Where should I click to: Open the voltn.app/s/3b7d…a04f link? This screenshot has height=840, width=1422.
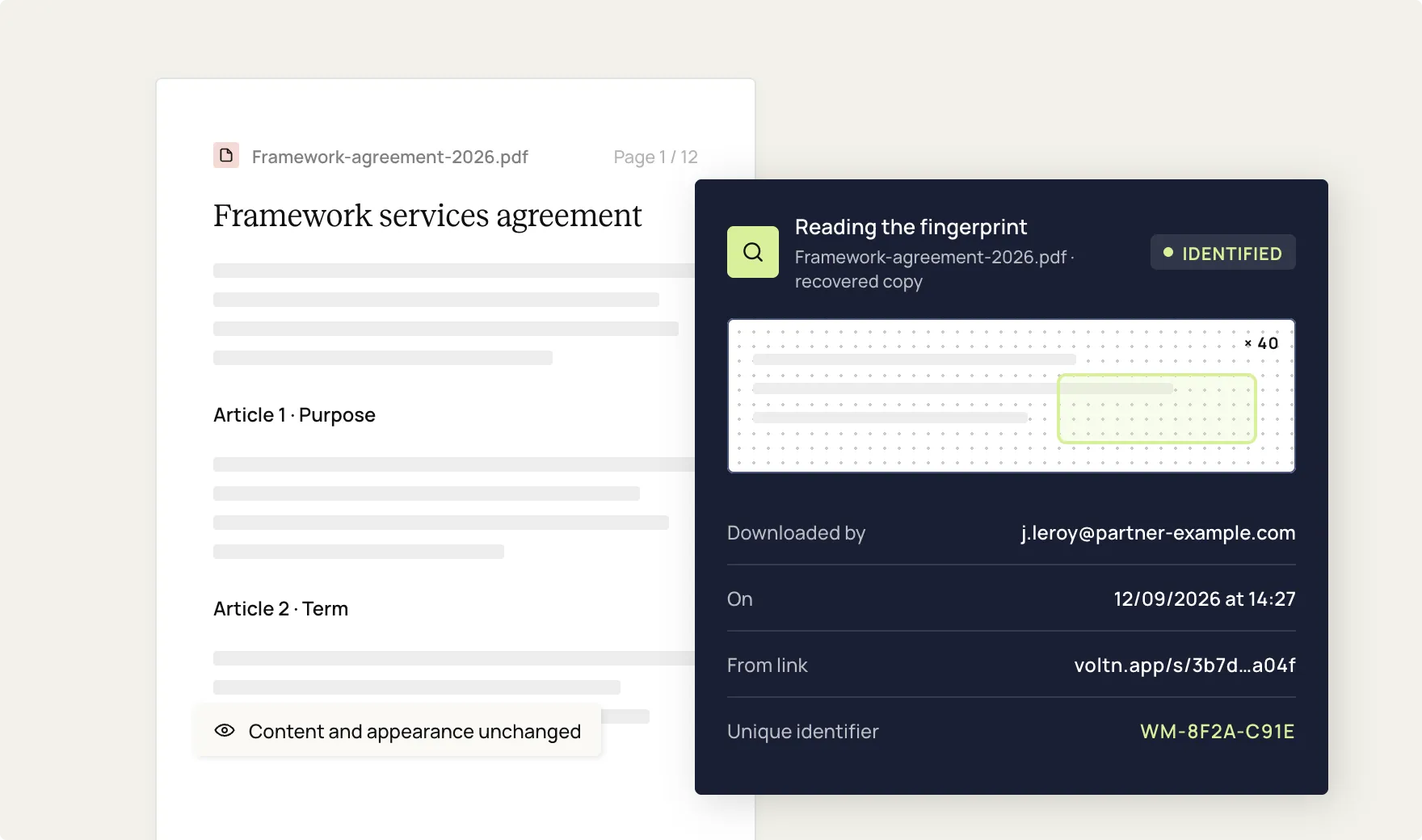1184,666
